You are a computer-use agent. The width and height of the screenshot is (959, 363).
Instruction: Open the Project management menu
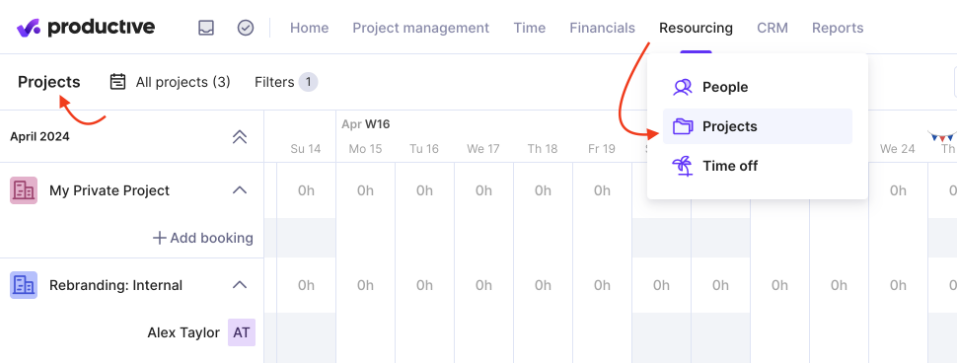421,28
